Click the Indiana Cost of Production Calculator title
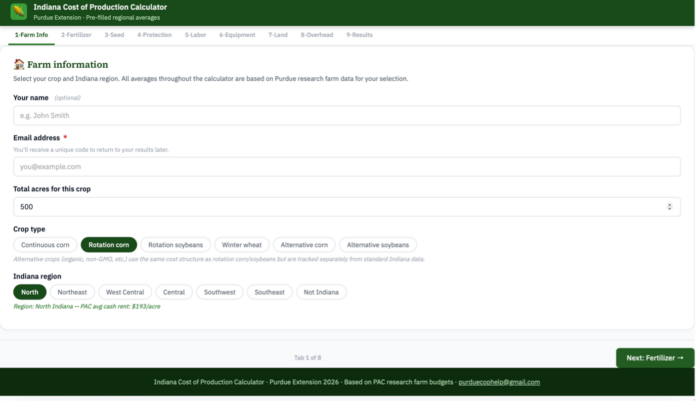 point(100,7)
